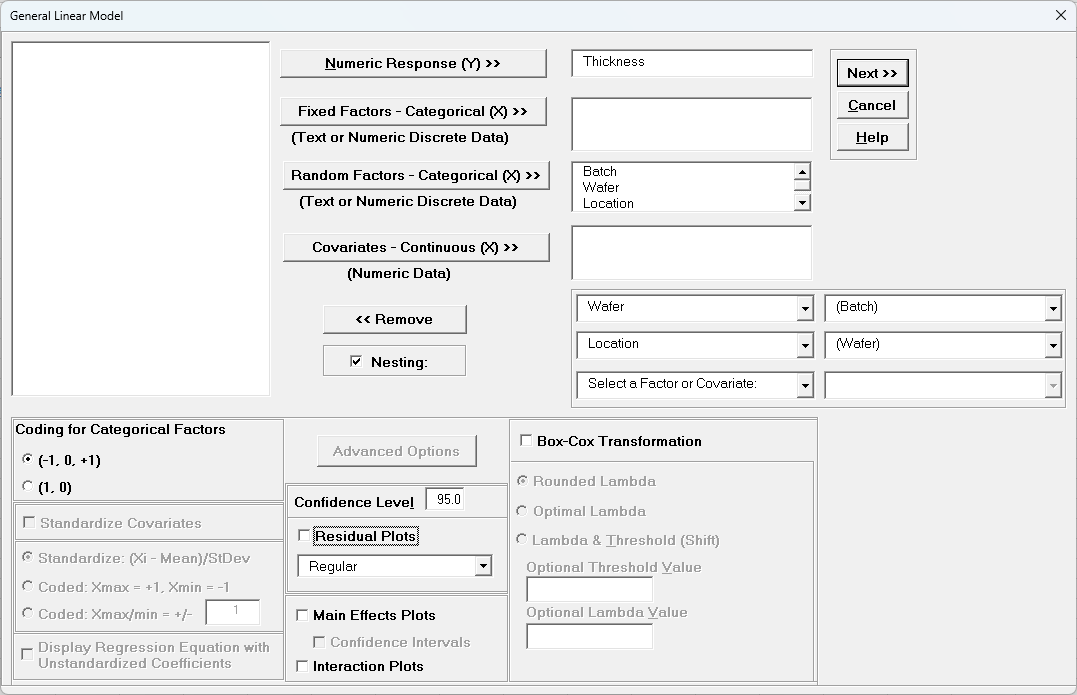Image resolution: width=1077 pixels, height=695 pixels.
Task: Click Fixed Factors - Categorical (X) >> button
Action: pos(413,112)
